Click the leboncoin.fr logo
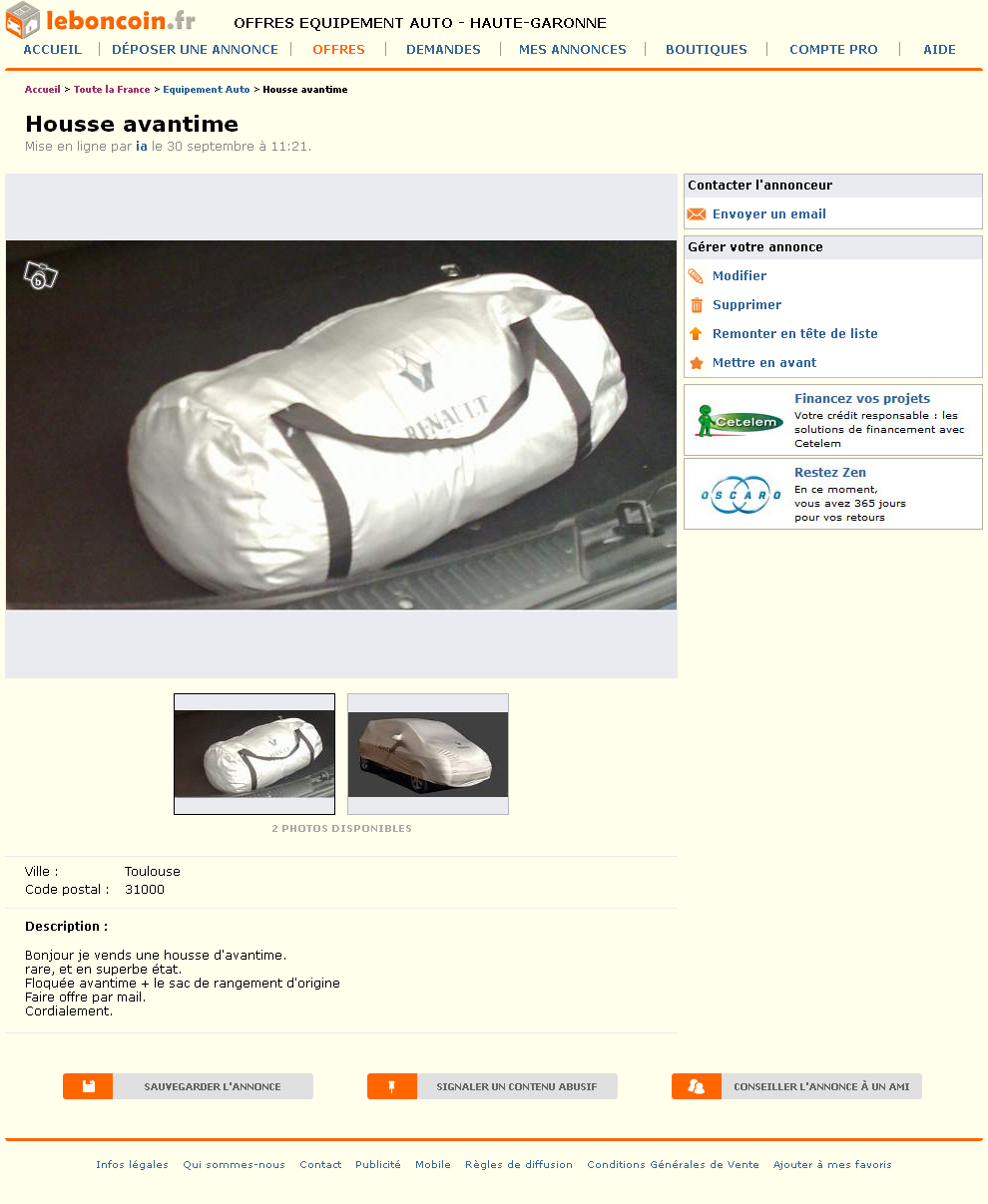 click(x=101, y=20)
